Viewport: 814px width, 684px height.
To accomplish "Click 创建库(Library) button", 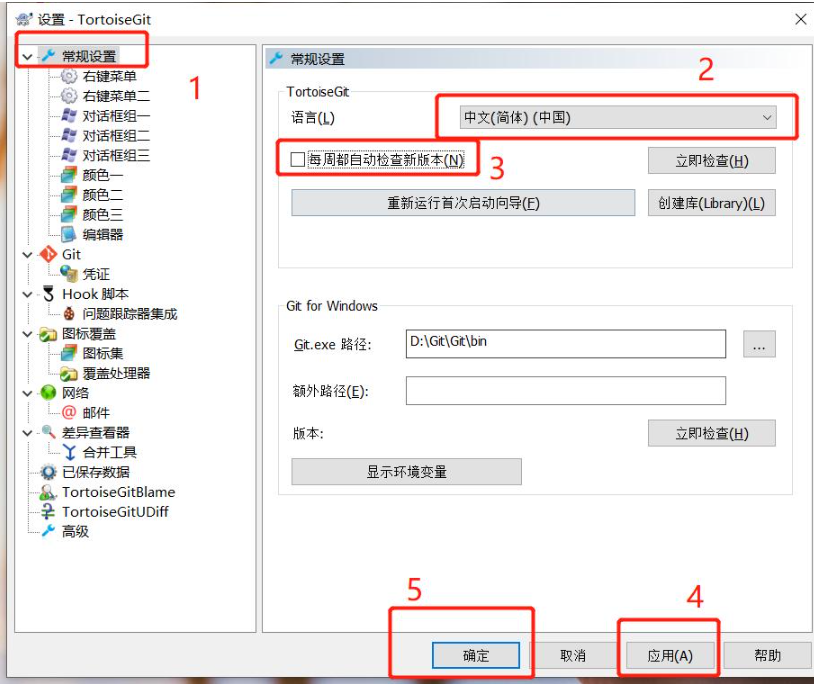I will tap(712, 202).
